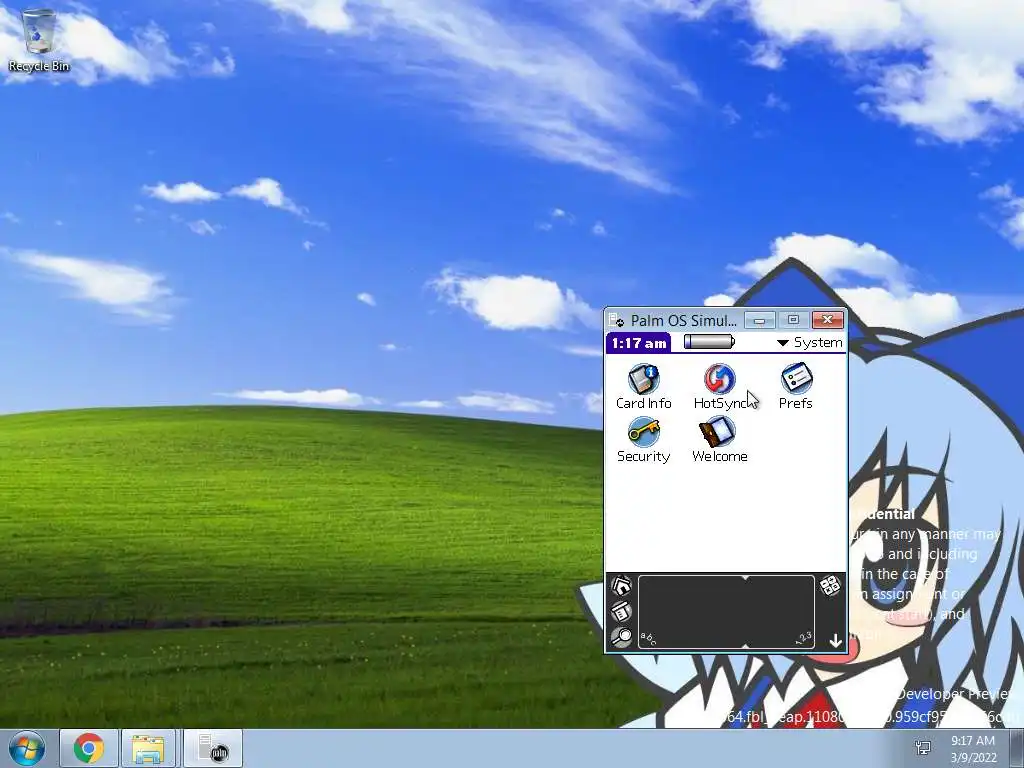Tap the Menu silkscreen icon
The height and width of the screenshot is (768, 1024).
point(621,611)
